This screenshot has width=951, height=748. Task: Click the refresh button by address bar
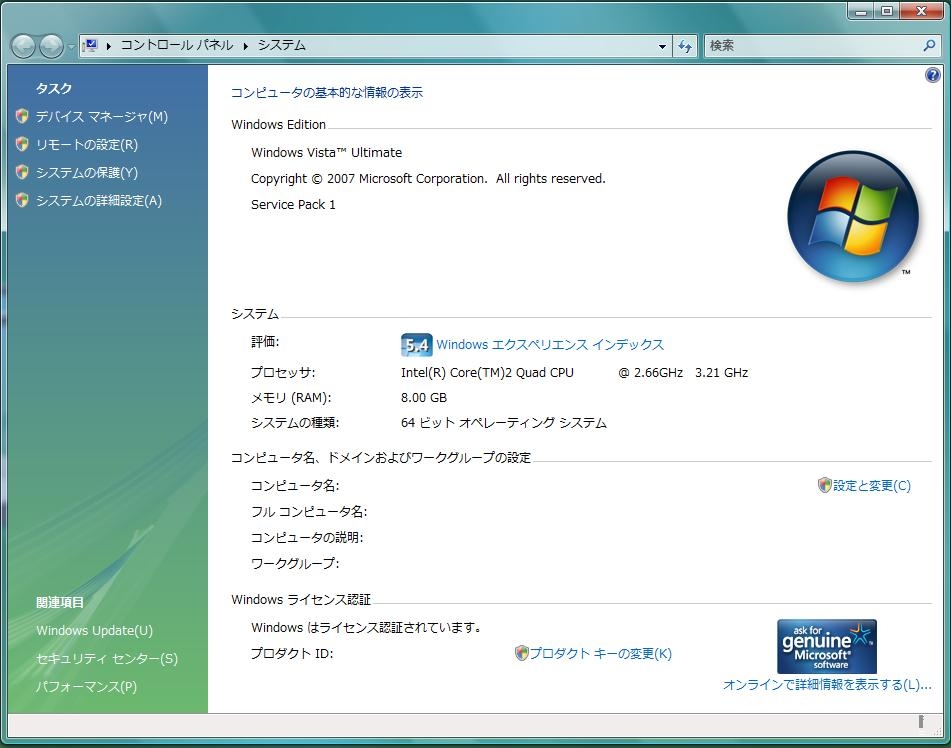tap(685, 46)
